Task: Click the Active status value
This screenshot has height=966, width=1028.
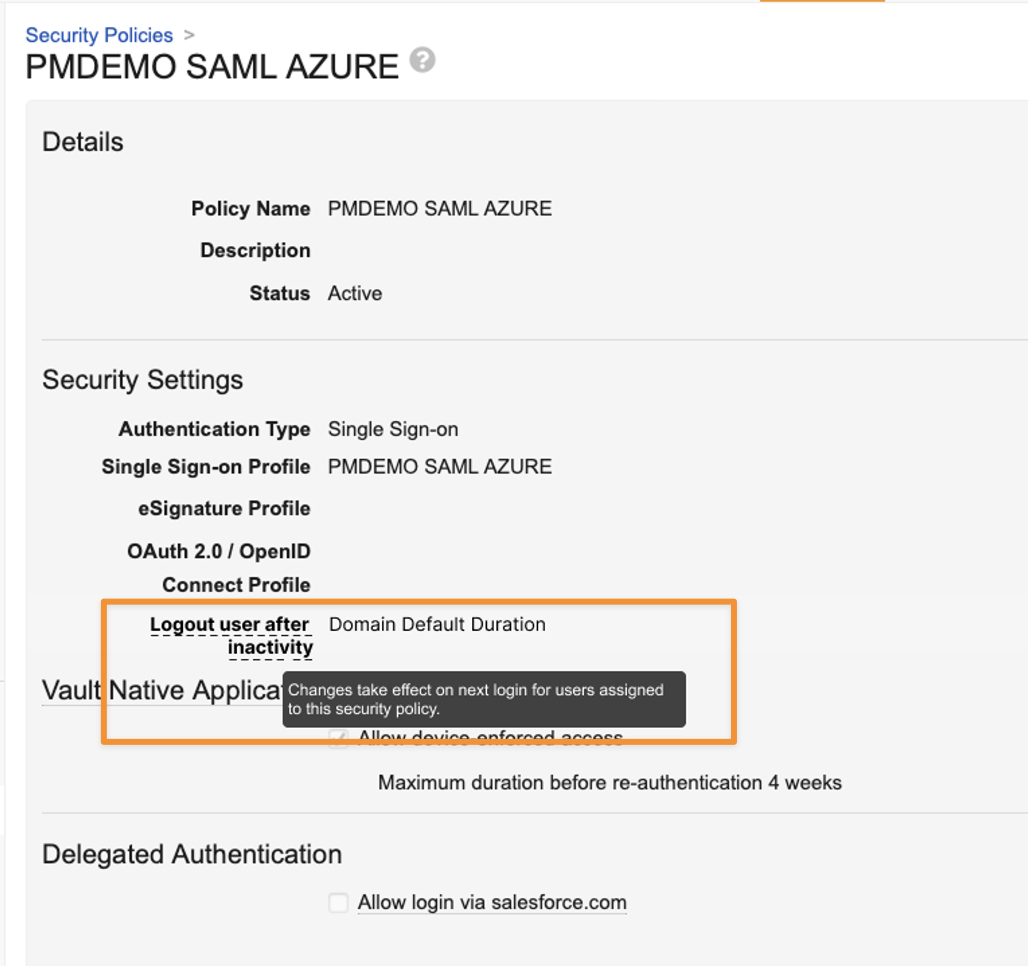Action: [355, 294]
